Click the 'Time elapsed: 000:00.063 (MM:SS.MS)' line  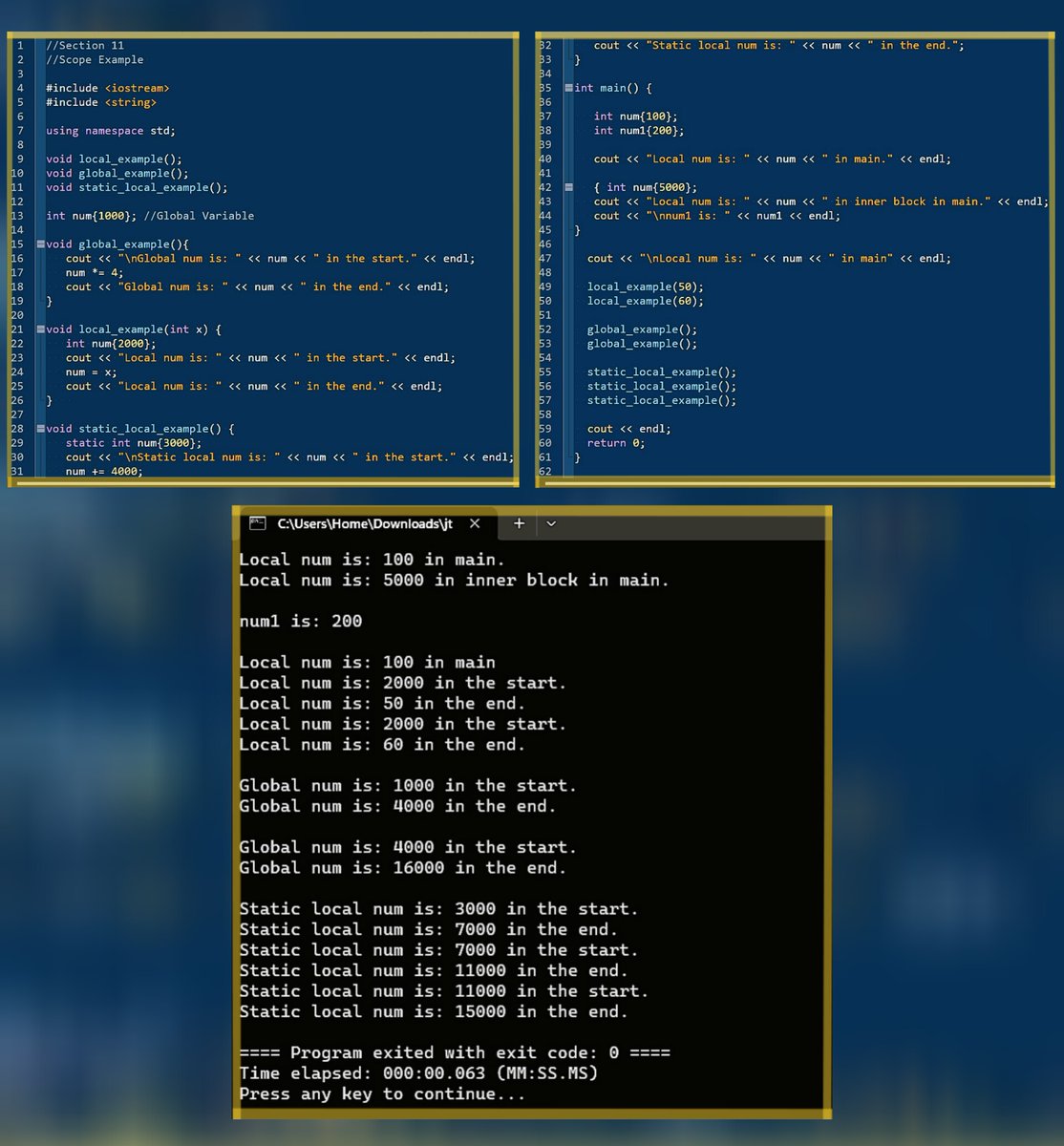418,1073
